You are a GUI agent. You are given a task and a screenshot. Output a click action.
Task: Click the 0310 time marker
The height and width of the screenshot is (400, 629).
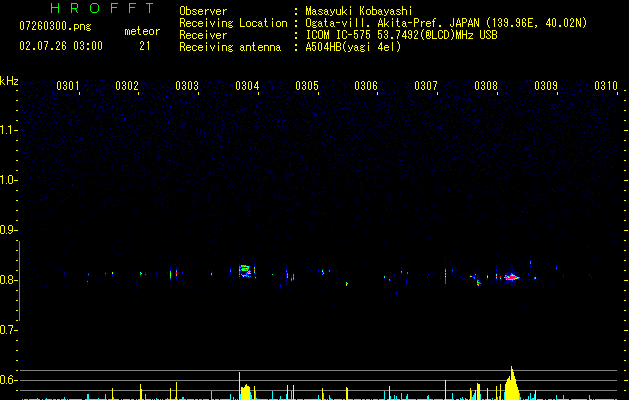click(606, 86)
